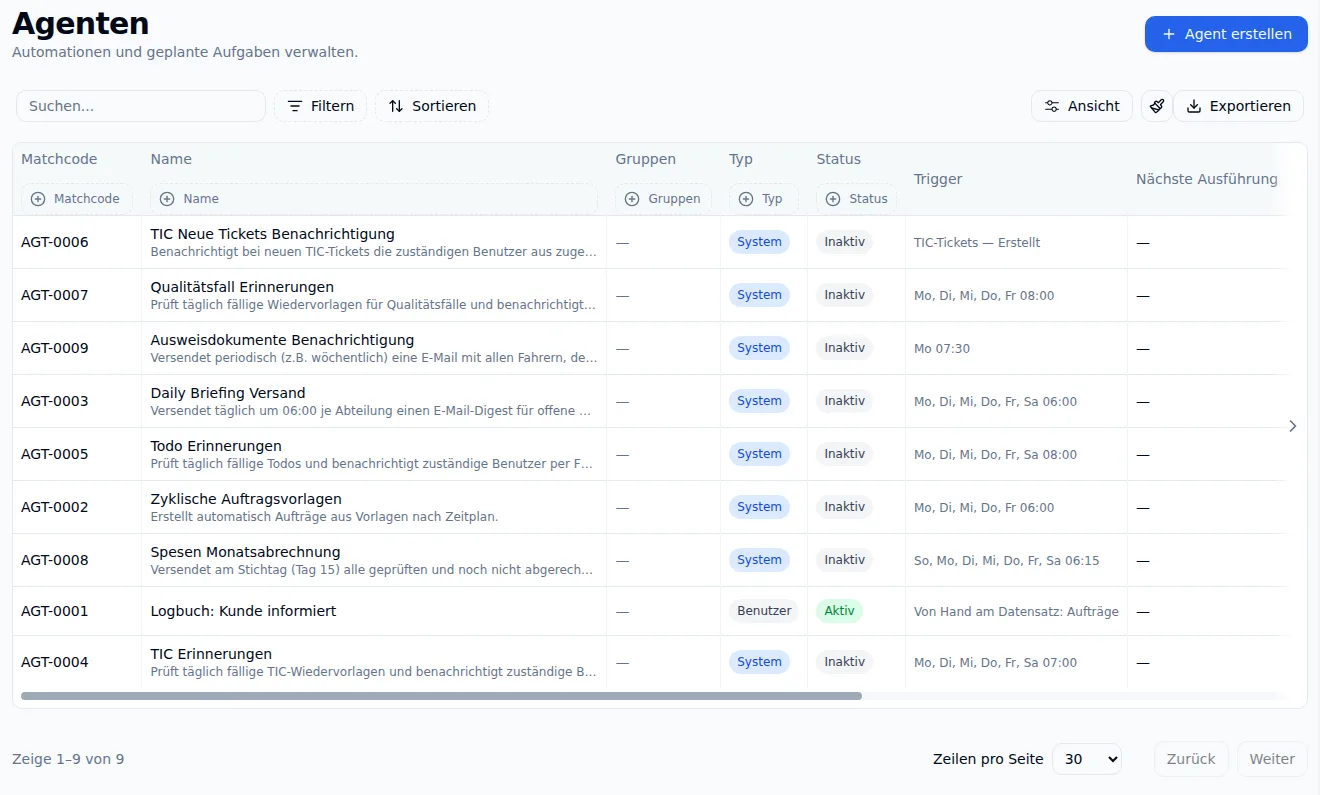Image resolution: width=1320 pixels, height=795 pixels.
Task: Open Ausweisdokumente Benachrichtigung agent
Action: click(282, 340)
